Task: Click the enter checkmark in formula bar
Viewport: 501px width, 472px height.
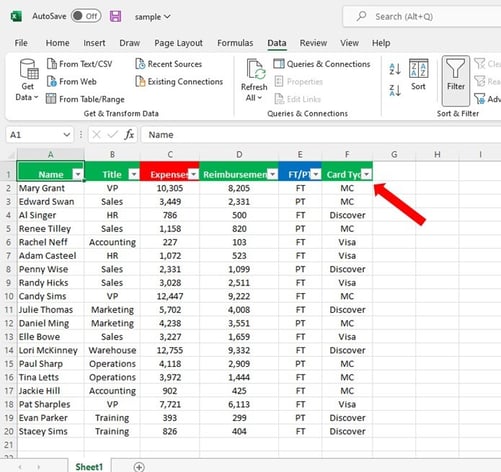Action: [x=113, y=135]
